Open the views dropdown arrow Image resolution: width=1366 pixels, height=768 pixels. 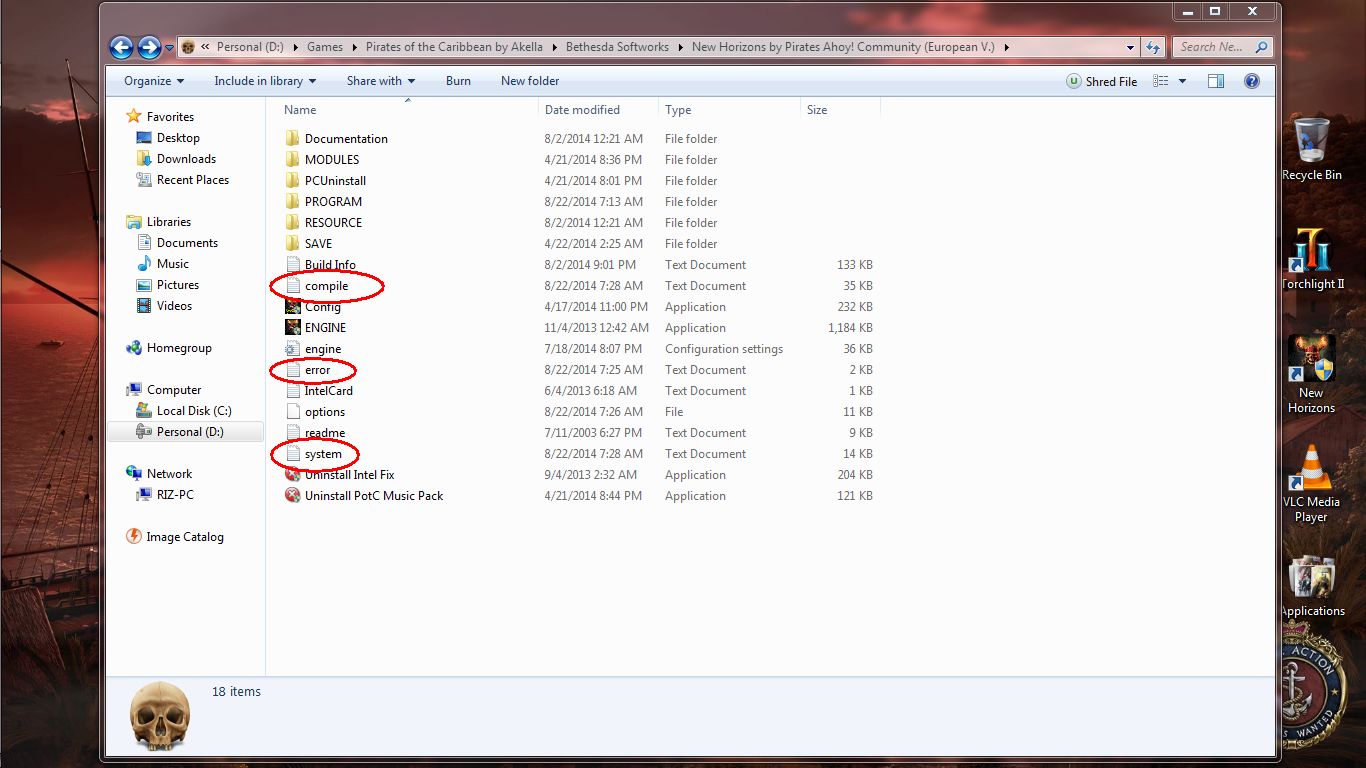coord(1182,81)
